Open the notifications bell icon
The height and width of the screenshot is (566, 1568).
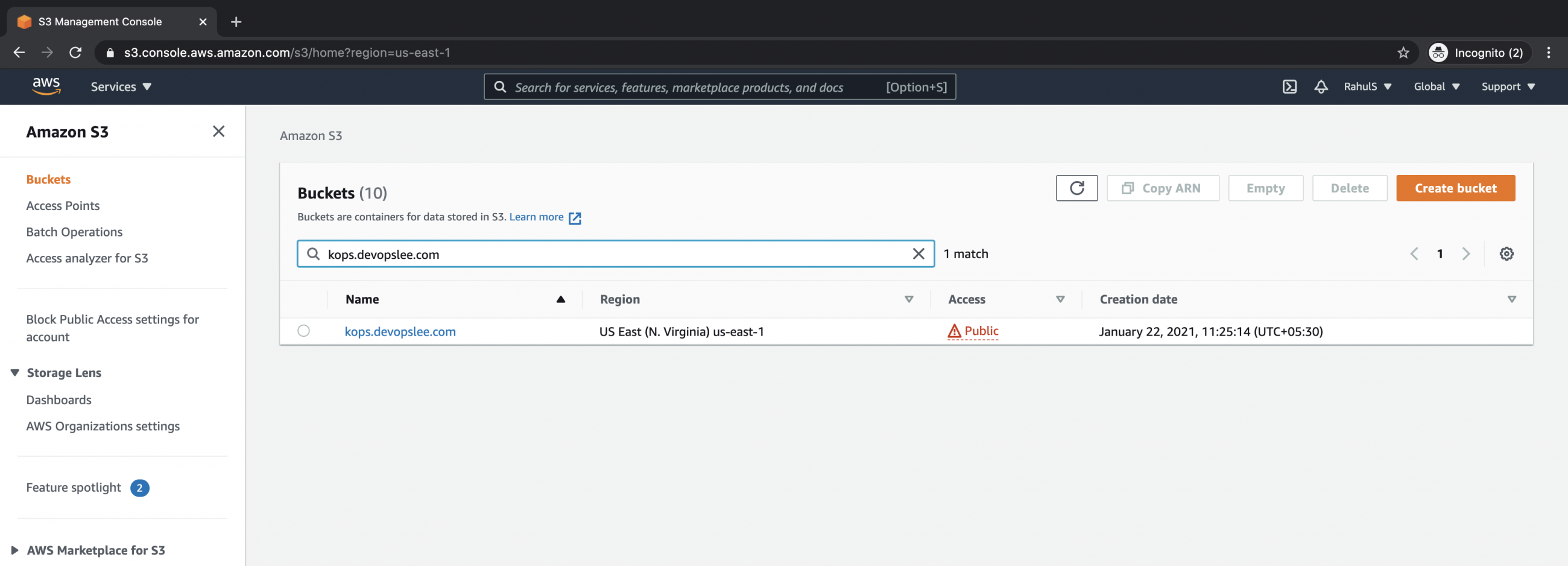point(1321,86)
